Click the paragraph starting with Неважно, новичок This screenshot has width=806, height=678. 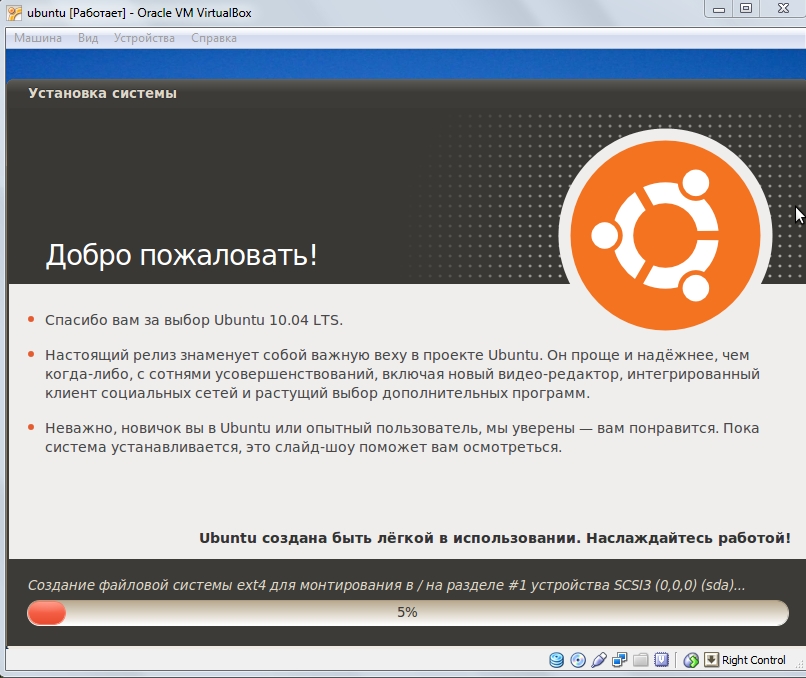pyautogui.click(x=402, y=437)
